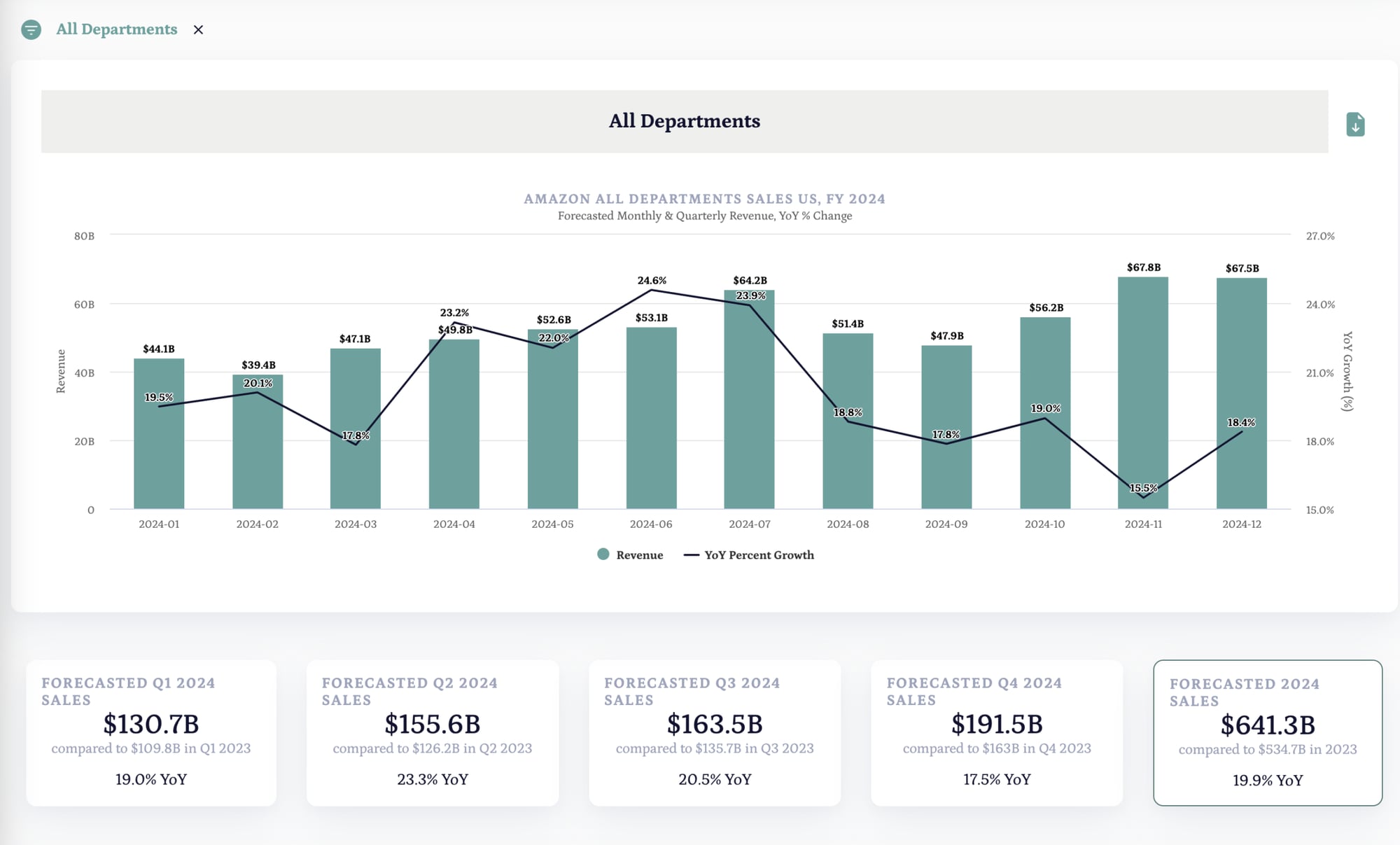Image resolution: width=1400 pixels, height=845 pixels.
Task: Click the 27.0% tick on the growth axis
Action: point(1320,236)
